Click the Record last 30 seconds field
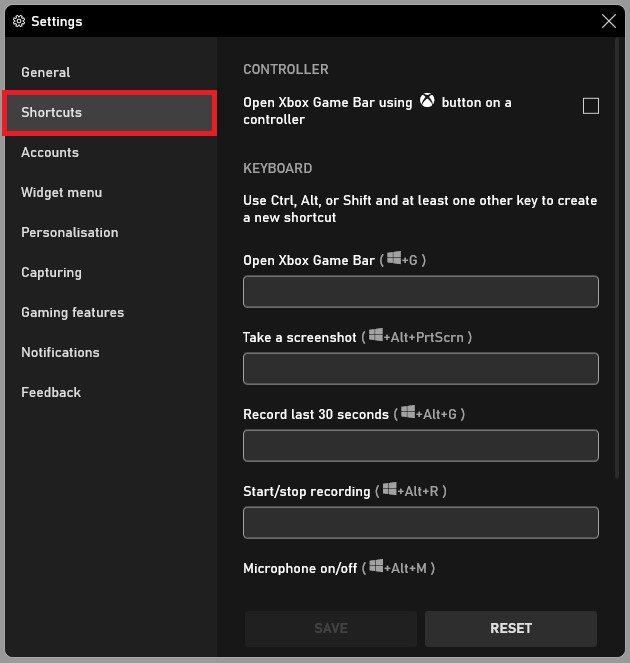630x663 pixels. click(x=420, y=446)
